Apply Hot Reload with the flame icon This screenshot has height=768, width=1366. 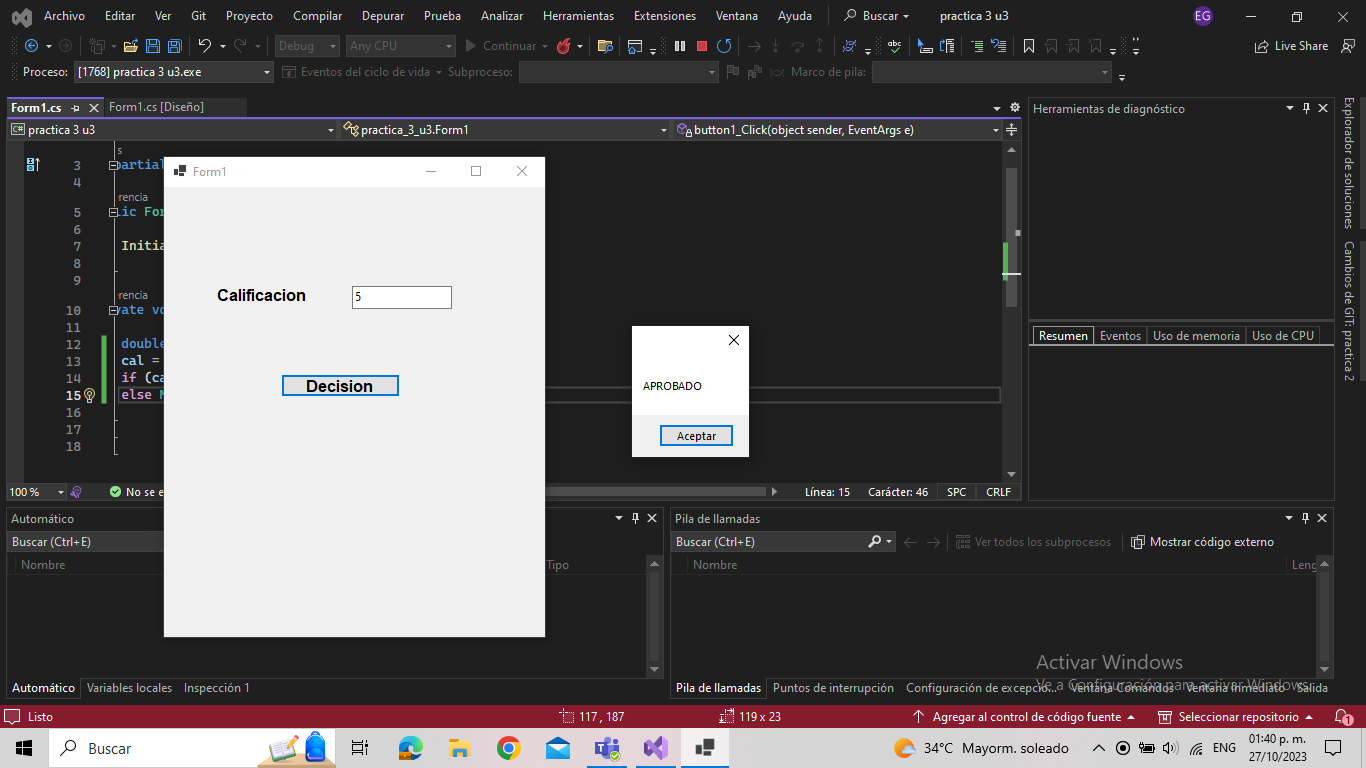[x=563, y=45]
